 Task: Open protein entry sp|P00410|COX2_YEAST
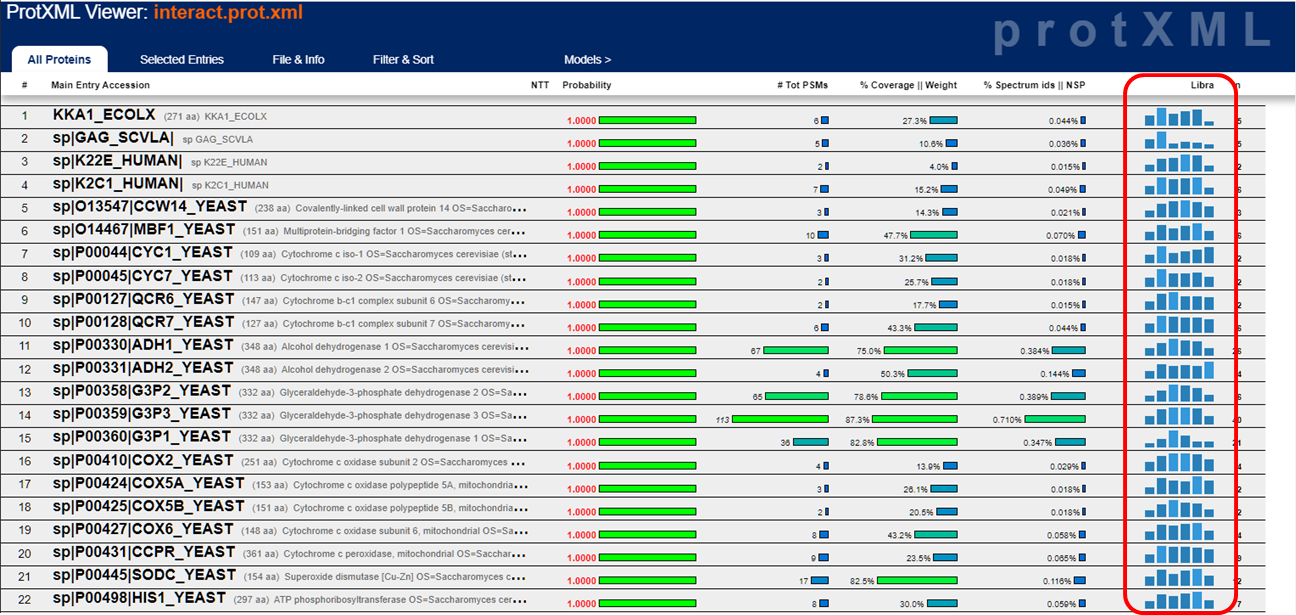click(143, 460)
